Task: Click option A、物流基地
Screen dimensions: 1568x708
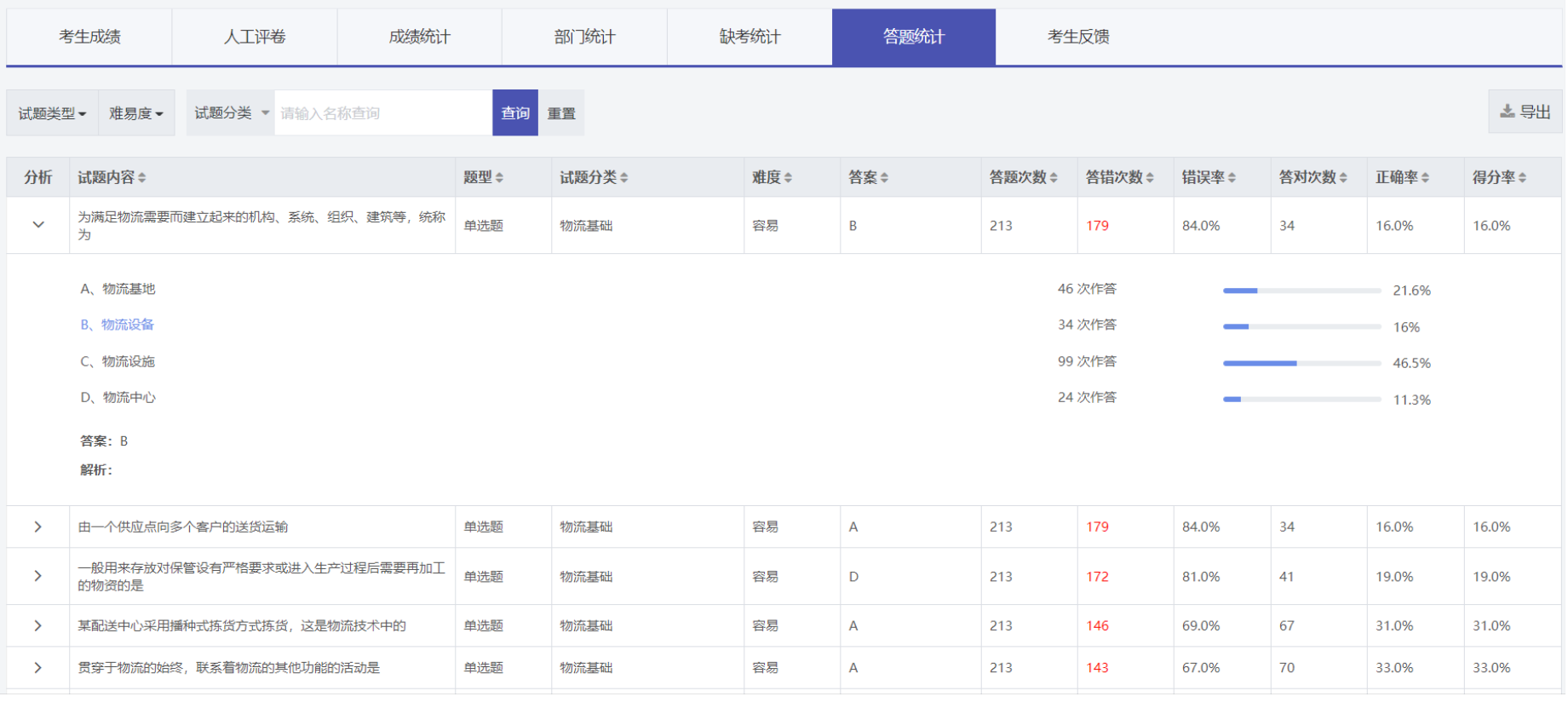Action: [x=118, y=289]
